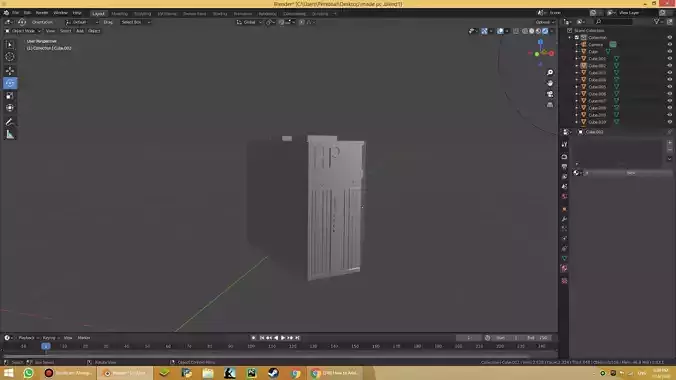676x380 pixels.
Task: Click the zoom magnifier icon in viewport
Action: tap(550, 72)
